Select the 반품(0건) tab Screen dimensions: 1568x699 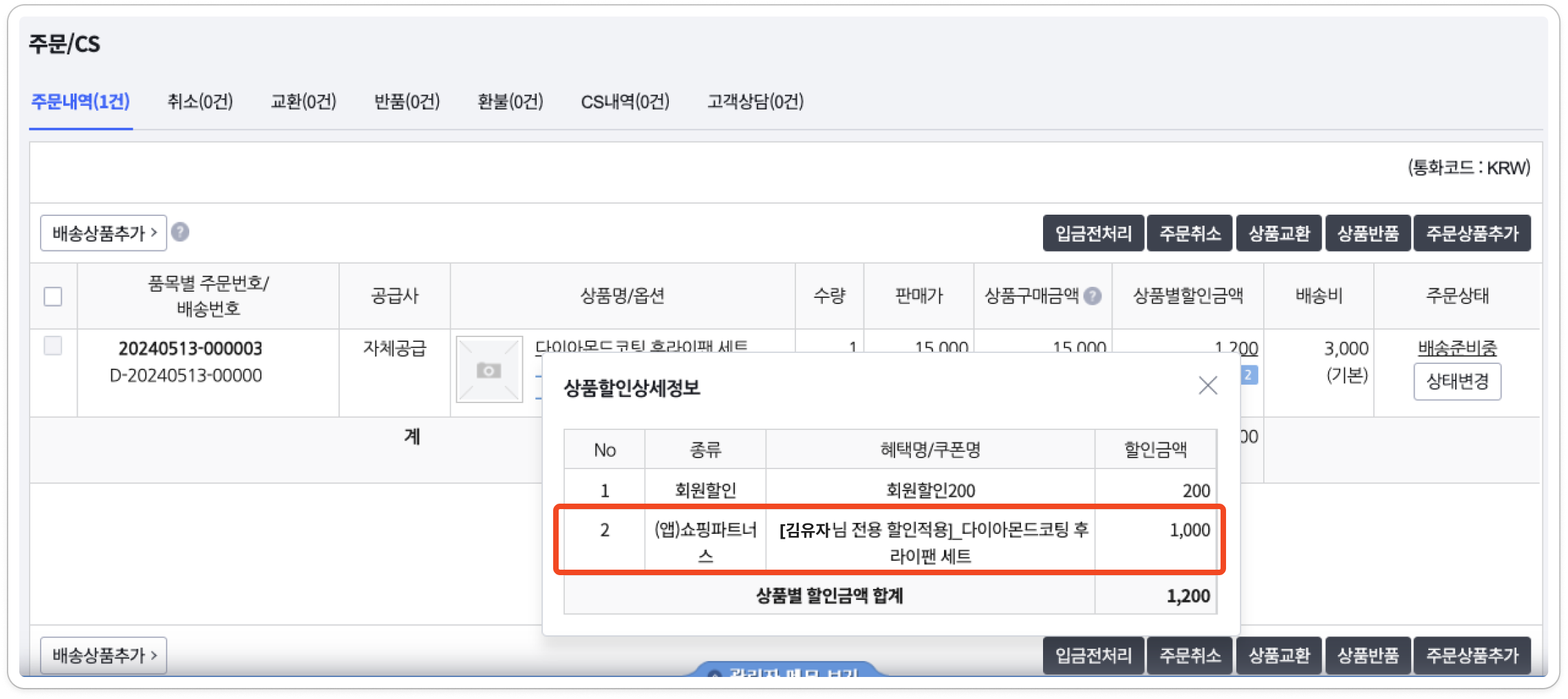(407, 102)
